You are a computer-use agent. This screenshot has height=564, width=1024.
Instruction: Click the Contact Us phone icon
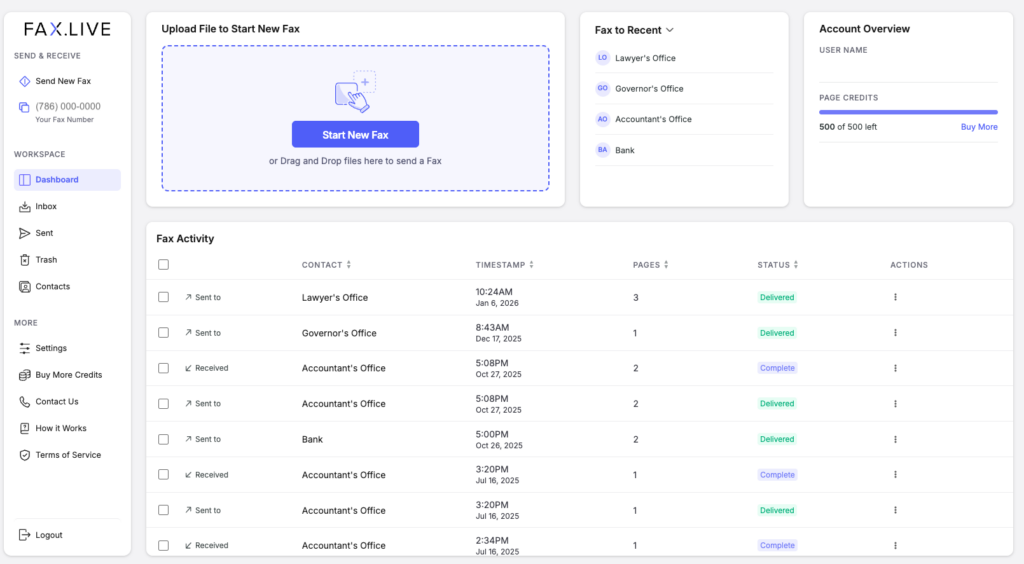point(25,401)
